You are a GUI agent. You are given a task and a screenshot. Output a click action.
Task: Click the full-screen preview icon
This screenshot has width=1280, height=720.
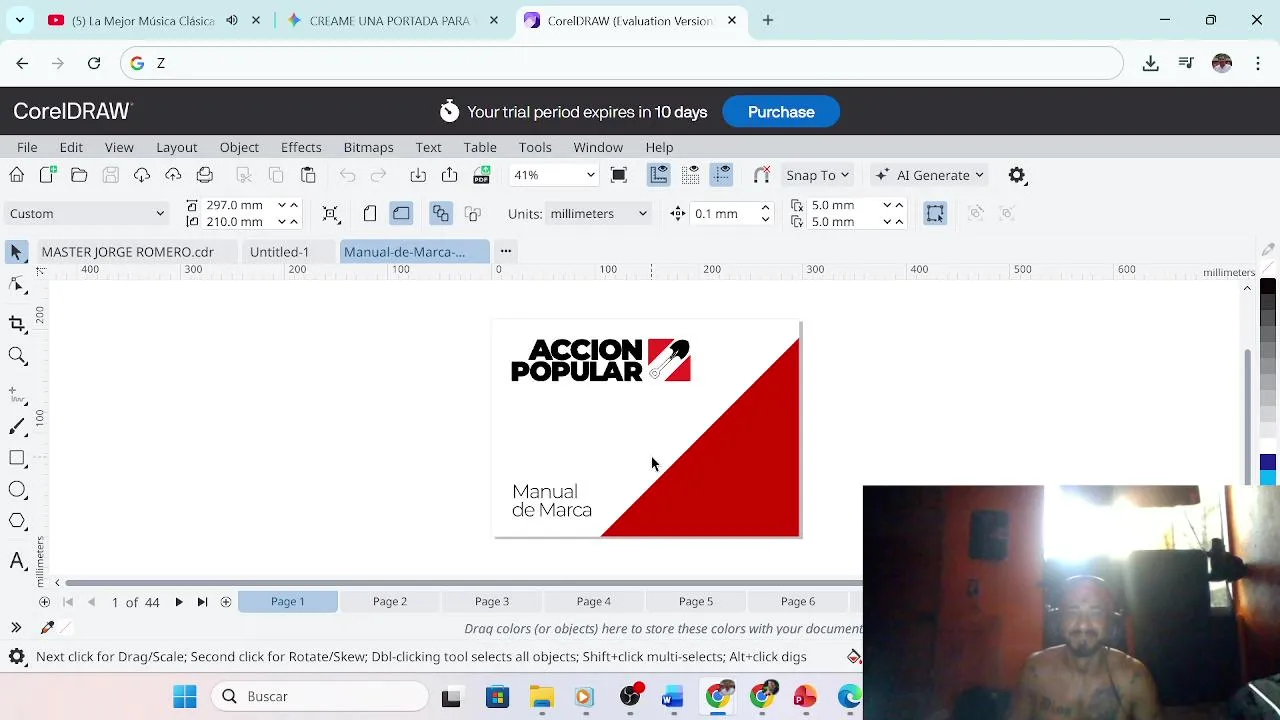619,175
